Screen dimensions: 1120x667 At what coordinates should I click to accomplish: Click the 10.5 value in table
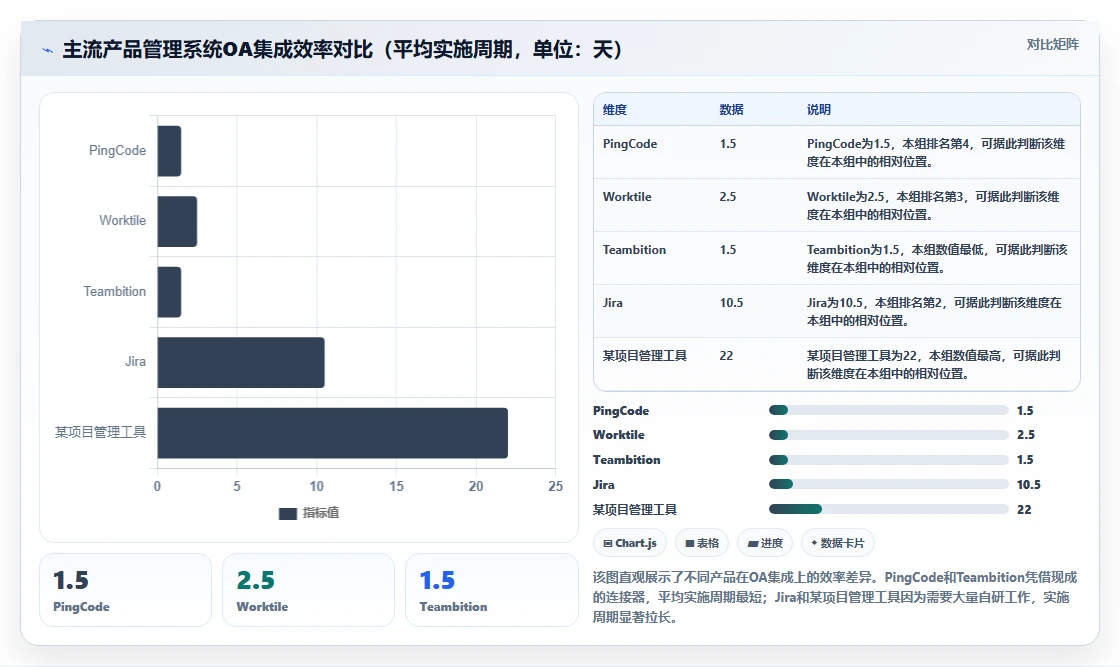tap(731, 303)
